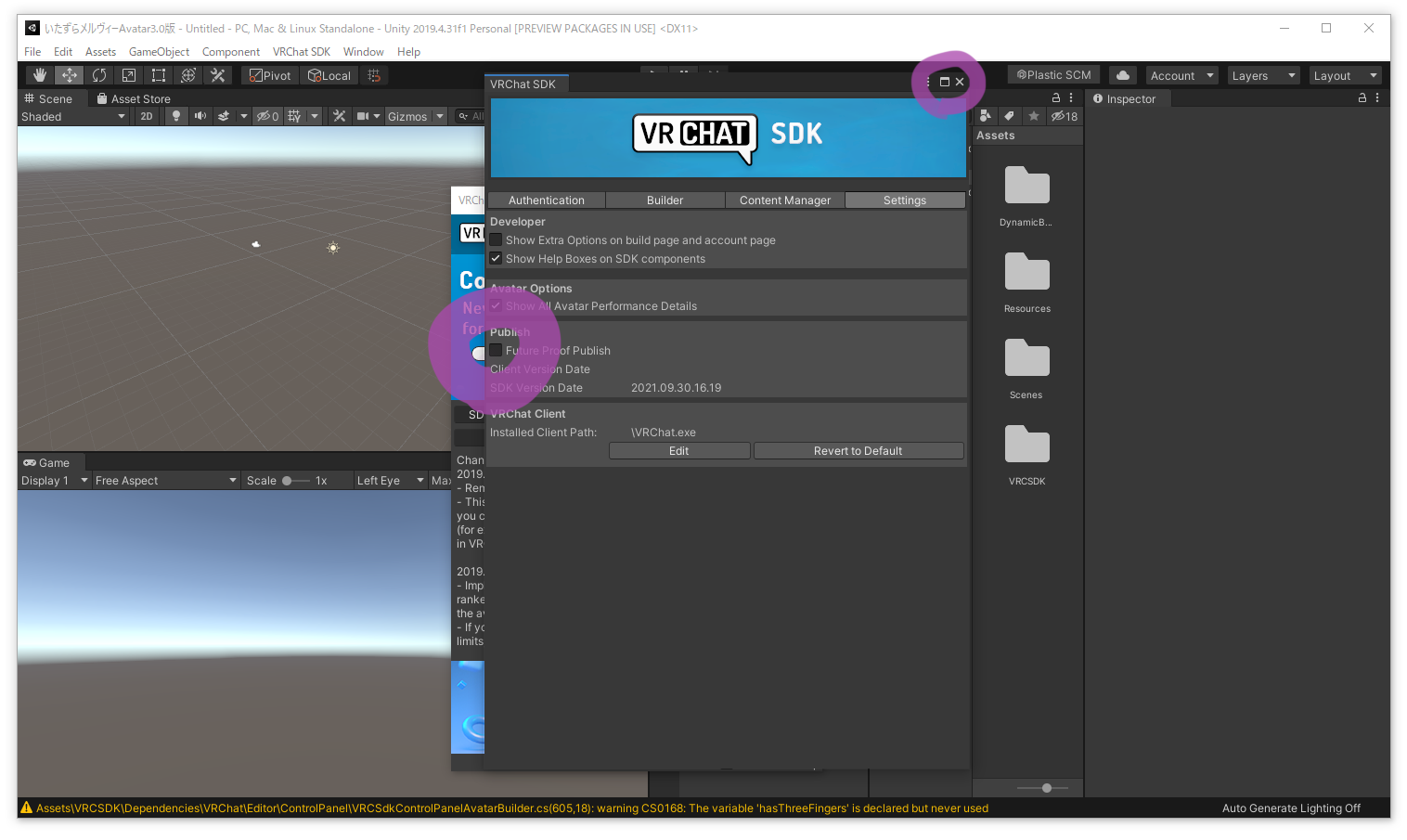The image size is (1407, 840).
Task: Search assets by type icon
Action: coord(986,116)
